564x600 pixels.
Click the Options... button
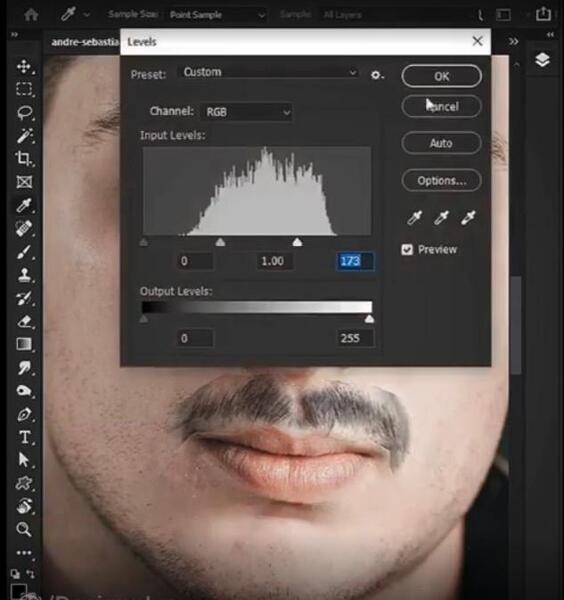click(441, 180)
